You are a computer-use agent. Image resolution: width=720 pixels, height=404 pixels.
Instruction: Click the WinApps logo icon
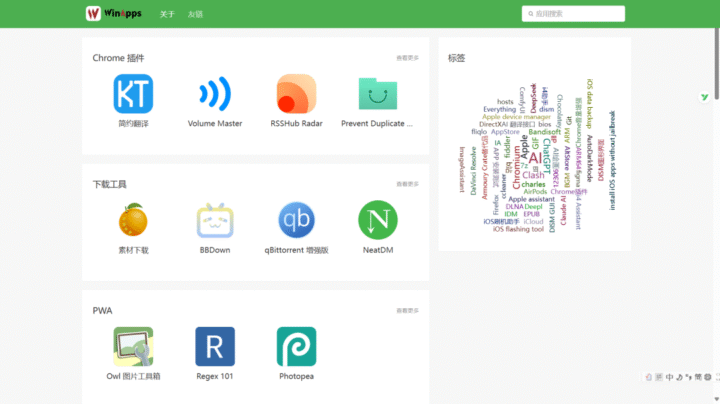click(x=93, y=13)
